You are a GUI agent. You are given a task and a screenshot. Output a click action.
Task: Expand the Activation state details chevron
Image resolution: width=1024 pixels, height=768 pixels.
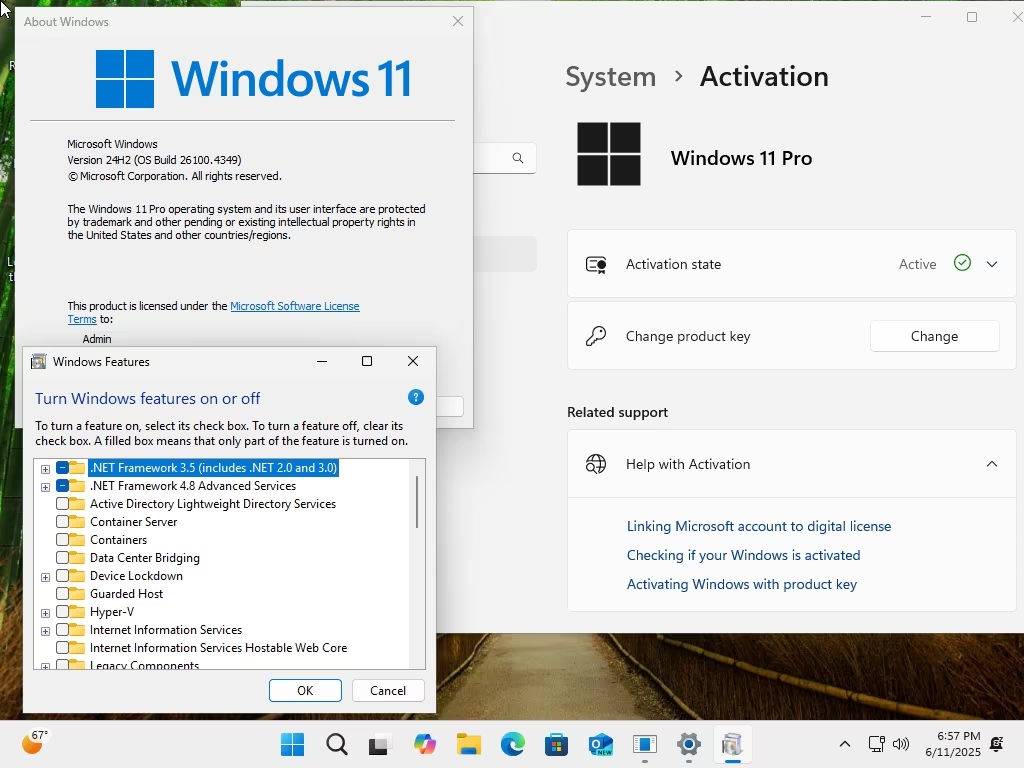pyautogui.click(x=991, y=264)
